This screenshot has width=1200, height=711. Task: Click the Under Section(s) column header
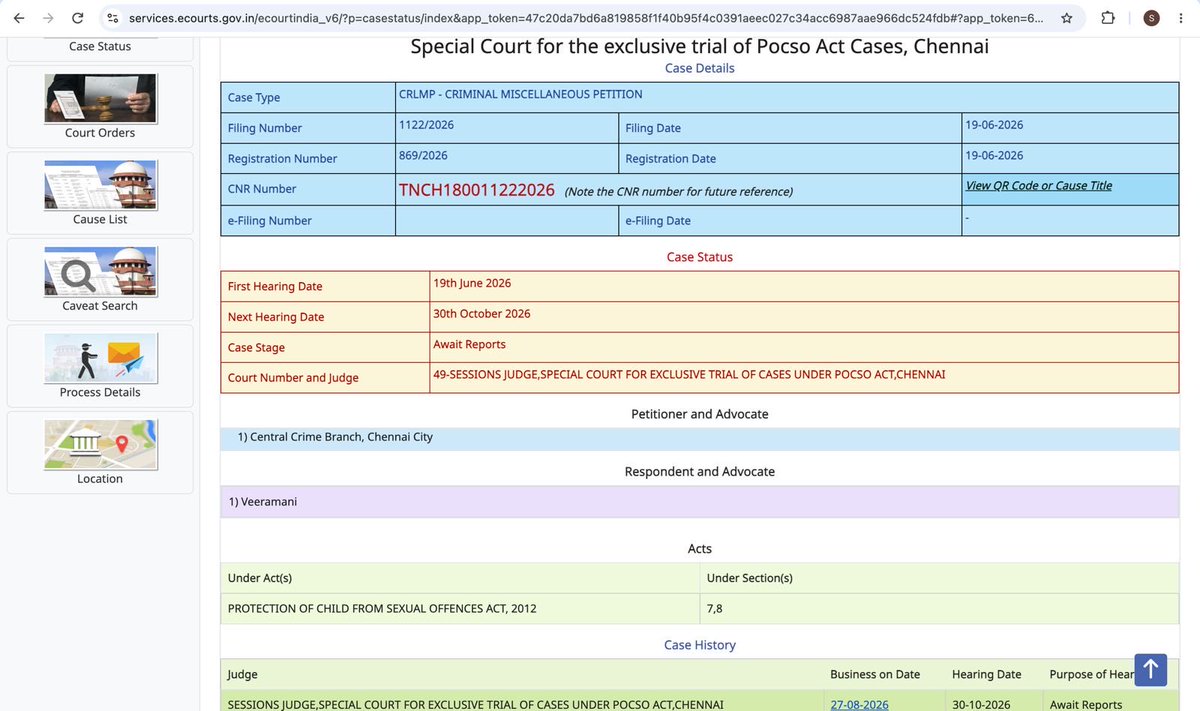750,578
